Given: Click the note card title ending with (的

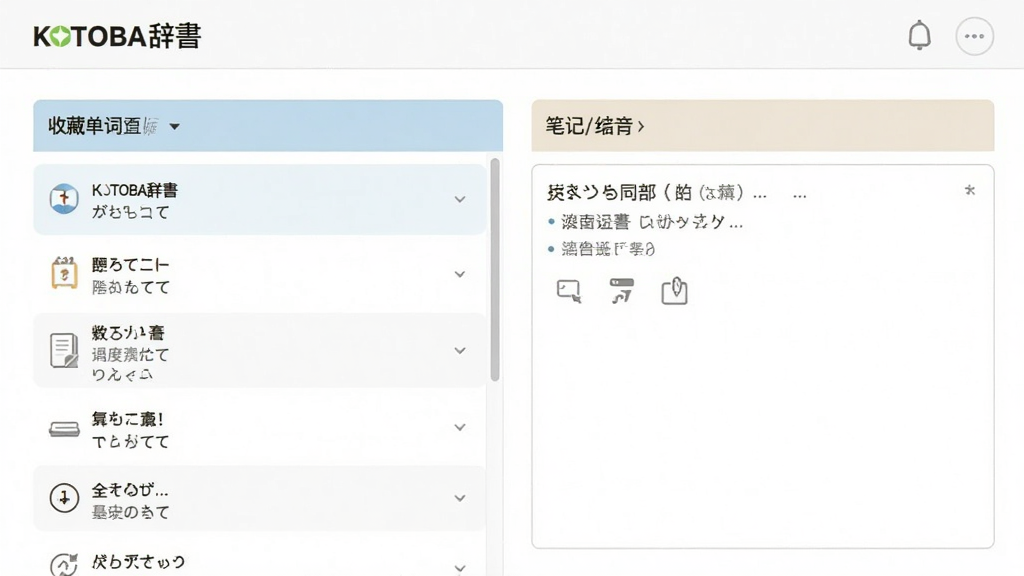Looking at the screenshot, I should (x=619, y=193).
